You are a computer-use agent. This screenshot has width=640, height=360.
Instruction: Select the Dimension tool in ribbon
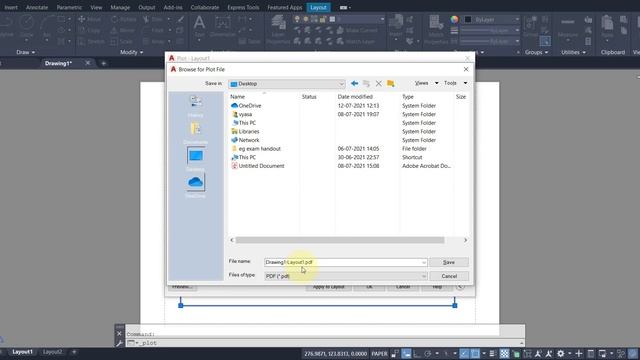(x=223, y=26)
